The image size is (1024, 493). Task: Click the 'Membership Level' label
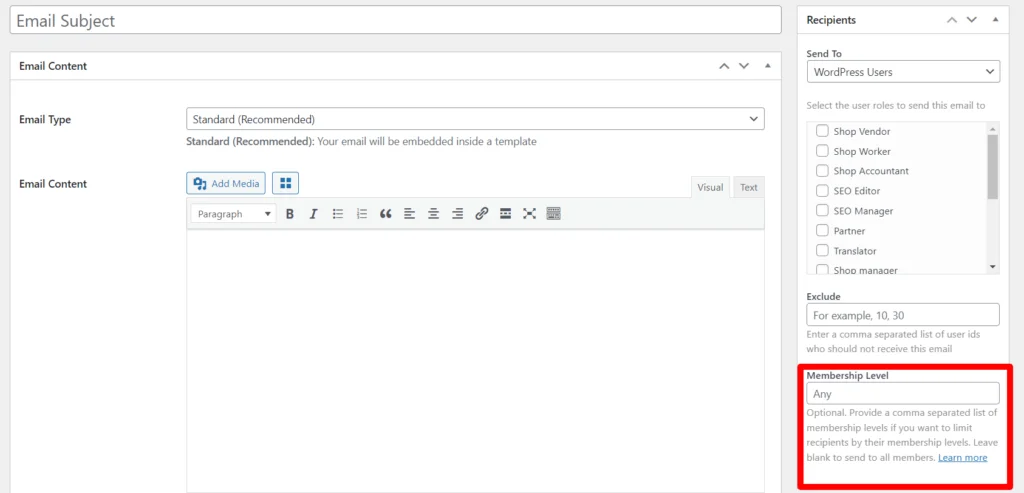tap(848, 375)
